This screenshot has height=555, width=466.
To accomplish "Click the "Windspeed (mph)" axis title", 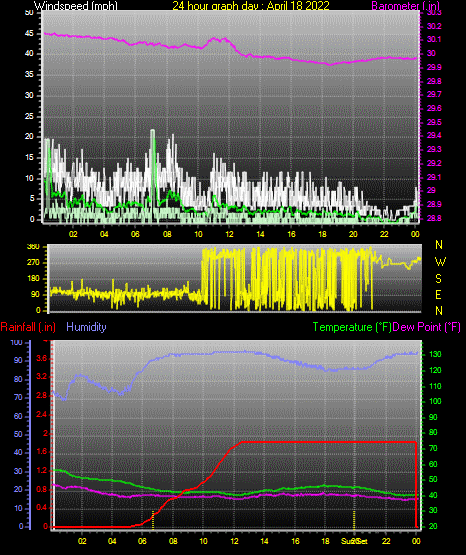I will tap(76, 6).
